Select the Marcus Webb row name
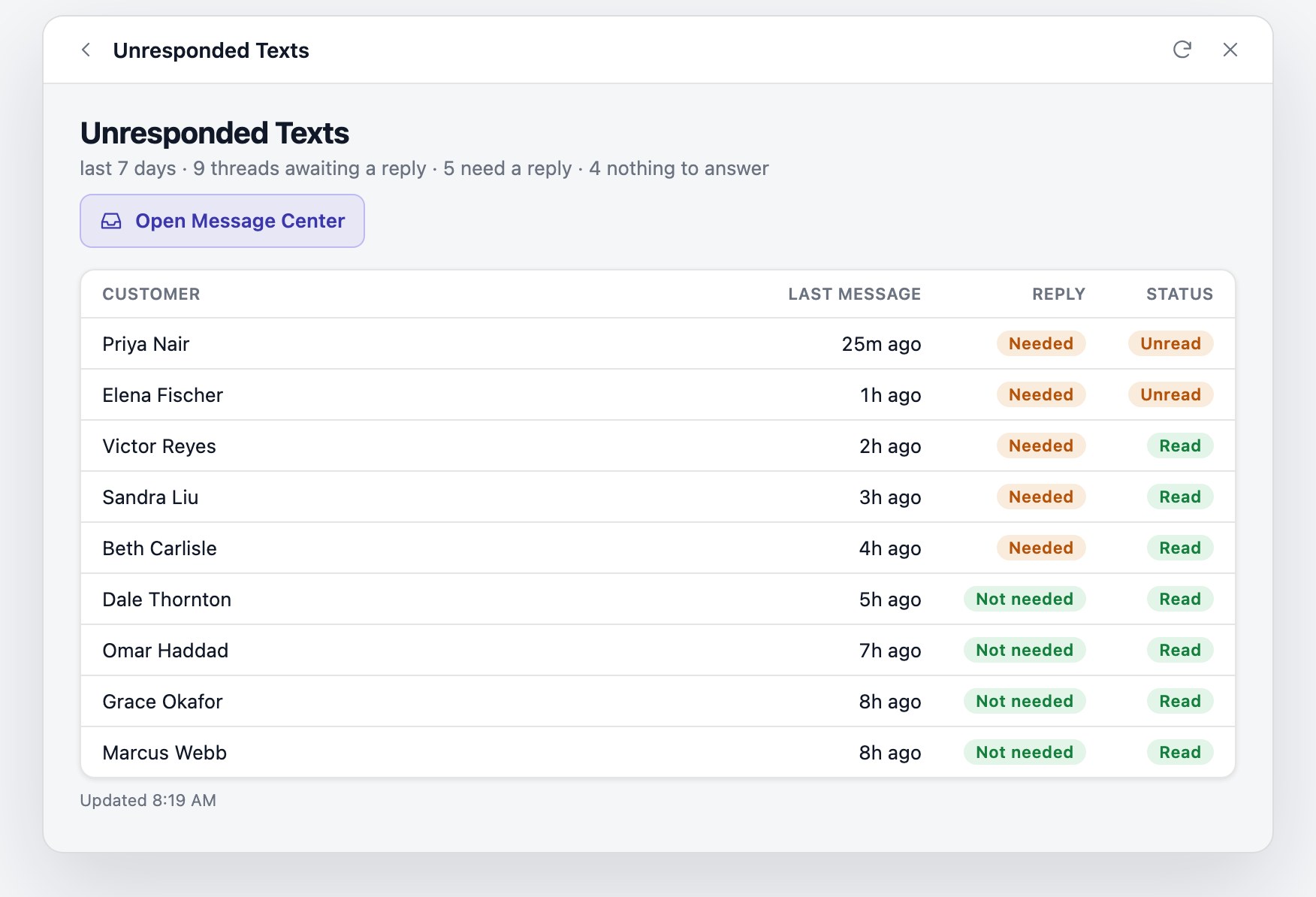This screenshot has height=897, width=1316. click(x=164, y=753)
